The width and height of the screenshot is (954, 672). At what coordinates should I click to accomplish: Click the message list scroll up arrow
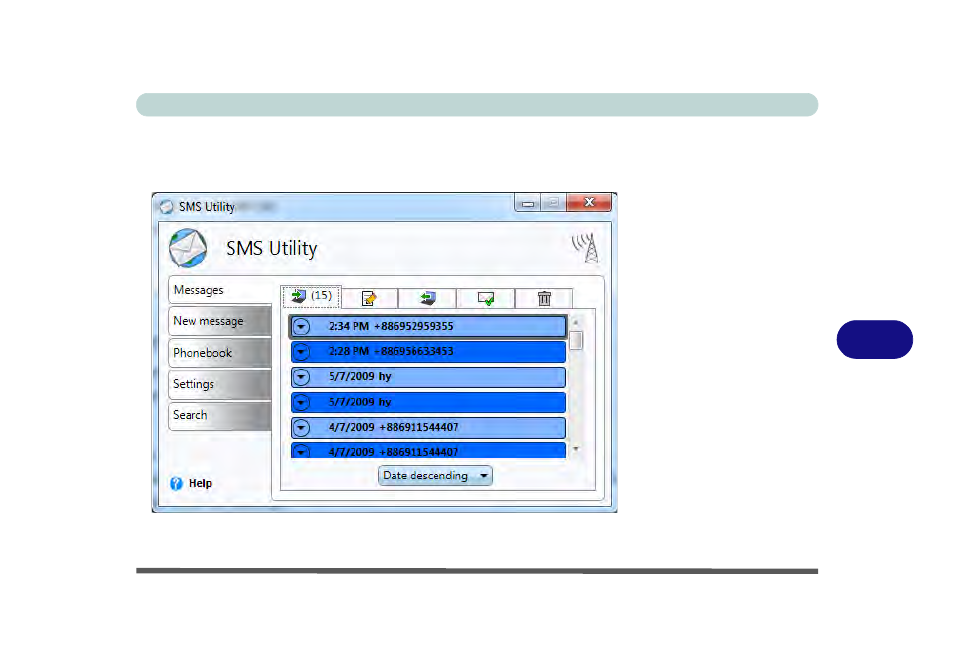click(576, 322)
